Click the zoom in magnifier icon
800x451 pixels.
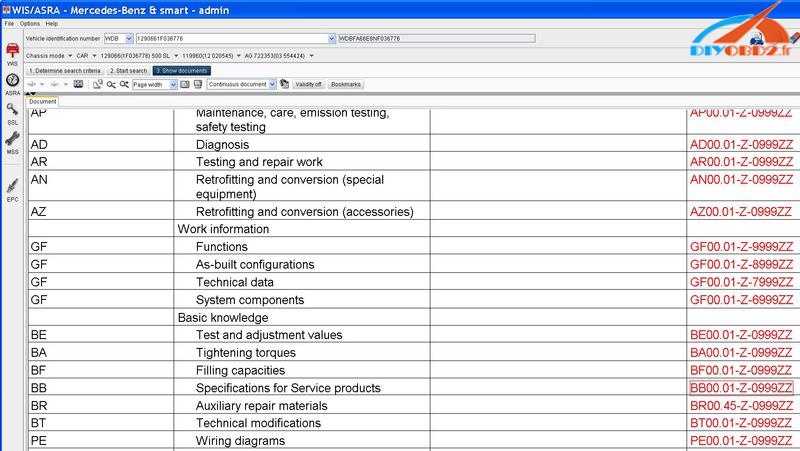click(110, 85)
